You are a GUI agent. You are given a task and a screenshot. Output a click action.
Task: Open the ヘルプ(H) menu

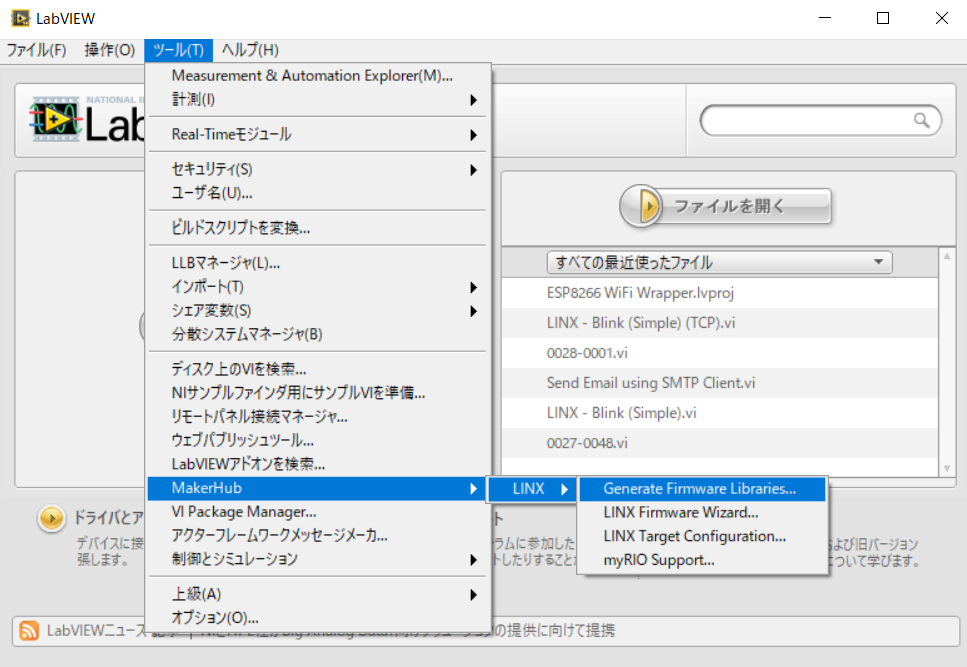[x=250, y=50]
